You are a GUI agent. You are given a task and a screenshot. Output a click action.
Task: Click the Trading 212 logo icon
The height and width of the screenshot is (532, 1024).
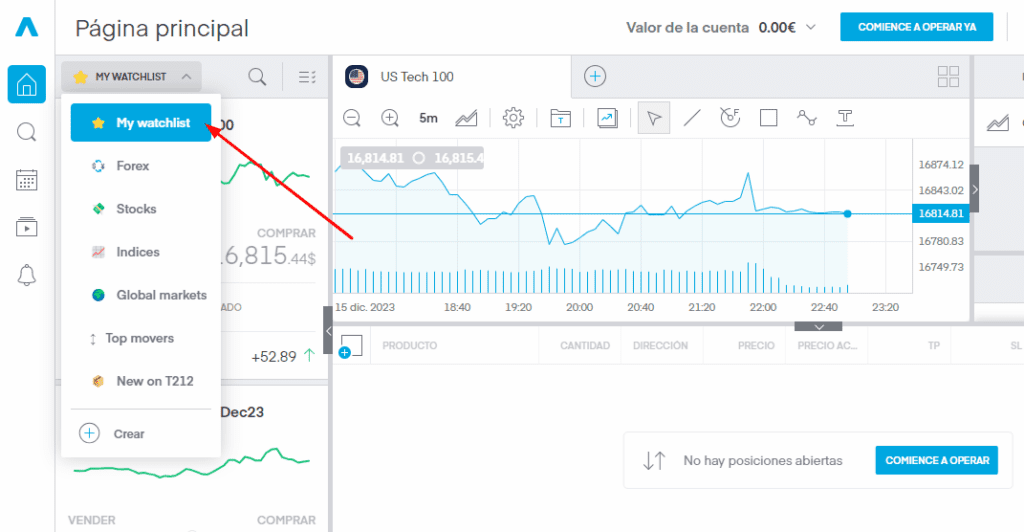[x=27, y=27]
